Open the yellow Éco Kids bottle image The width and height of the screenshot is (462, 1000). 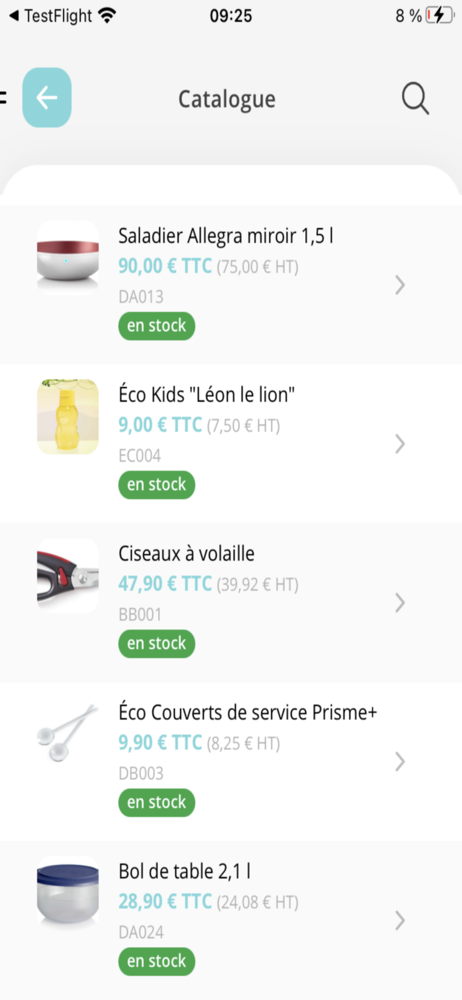click(68, 417)
